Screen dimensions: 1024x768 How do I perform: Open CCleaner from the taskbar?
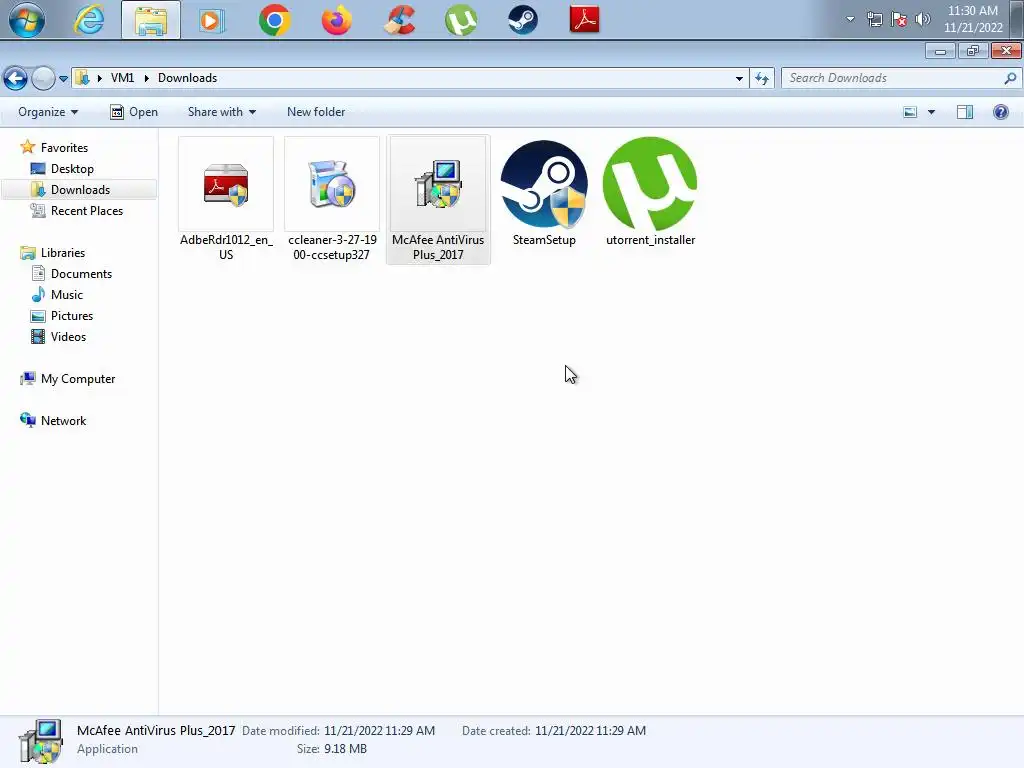point(399,20)
